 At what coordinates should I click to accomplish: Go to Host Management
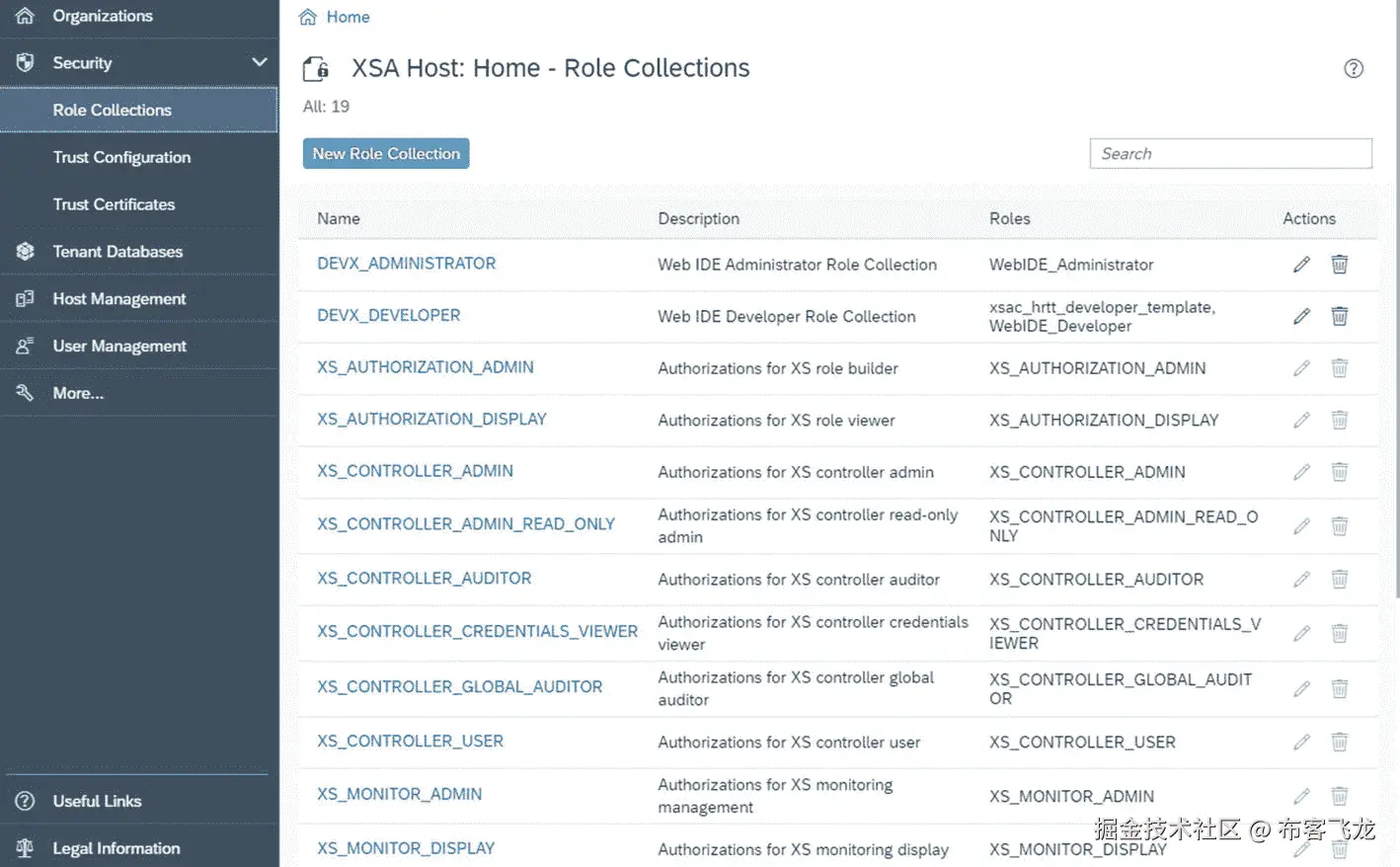[x=119, y=298]
